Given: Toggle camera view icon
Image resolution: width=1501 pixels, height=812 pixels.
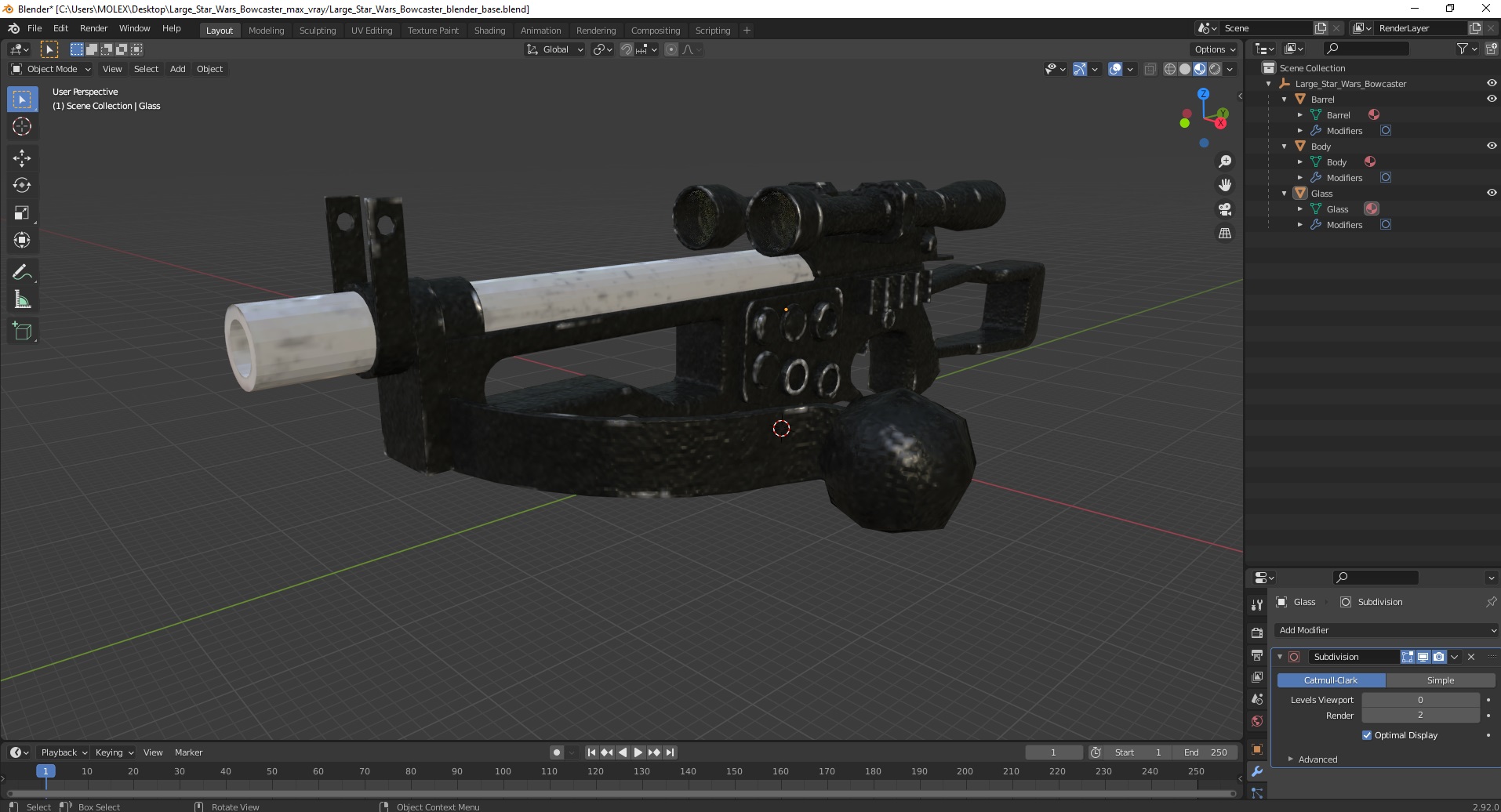Looking at the screenshot, I should pyautogui.click(x=1224, y=209).
